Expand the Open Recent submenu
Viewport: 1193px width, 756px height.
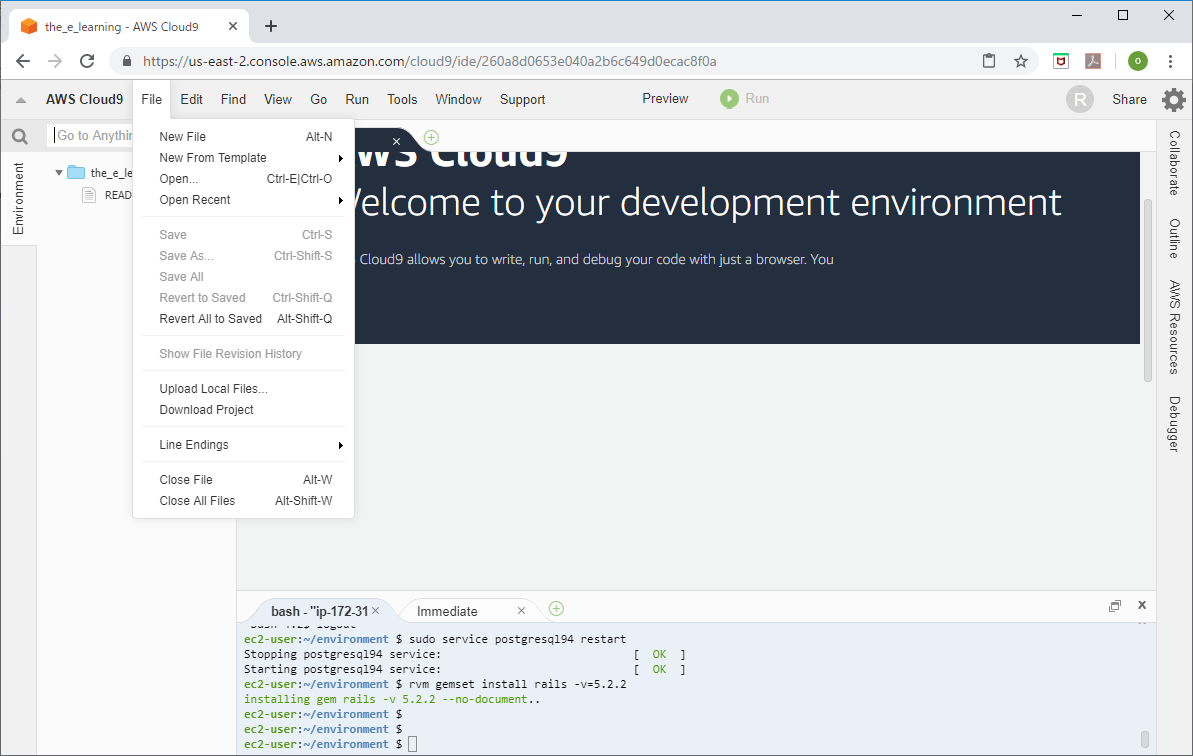coord(341,200)
